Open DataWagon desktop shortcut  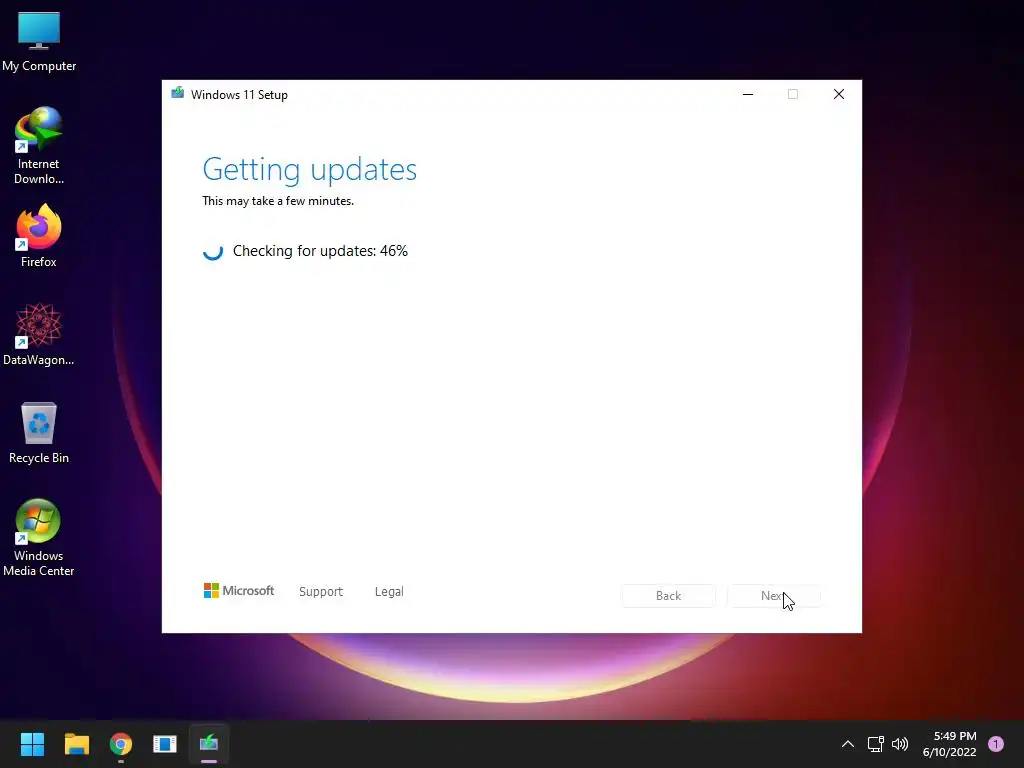(x=39, y=334)
